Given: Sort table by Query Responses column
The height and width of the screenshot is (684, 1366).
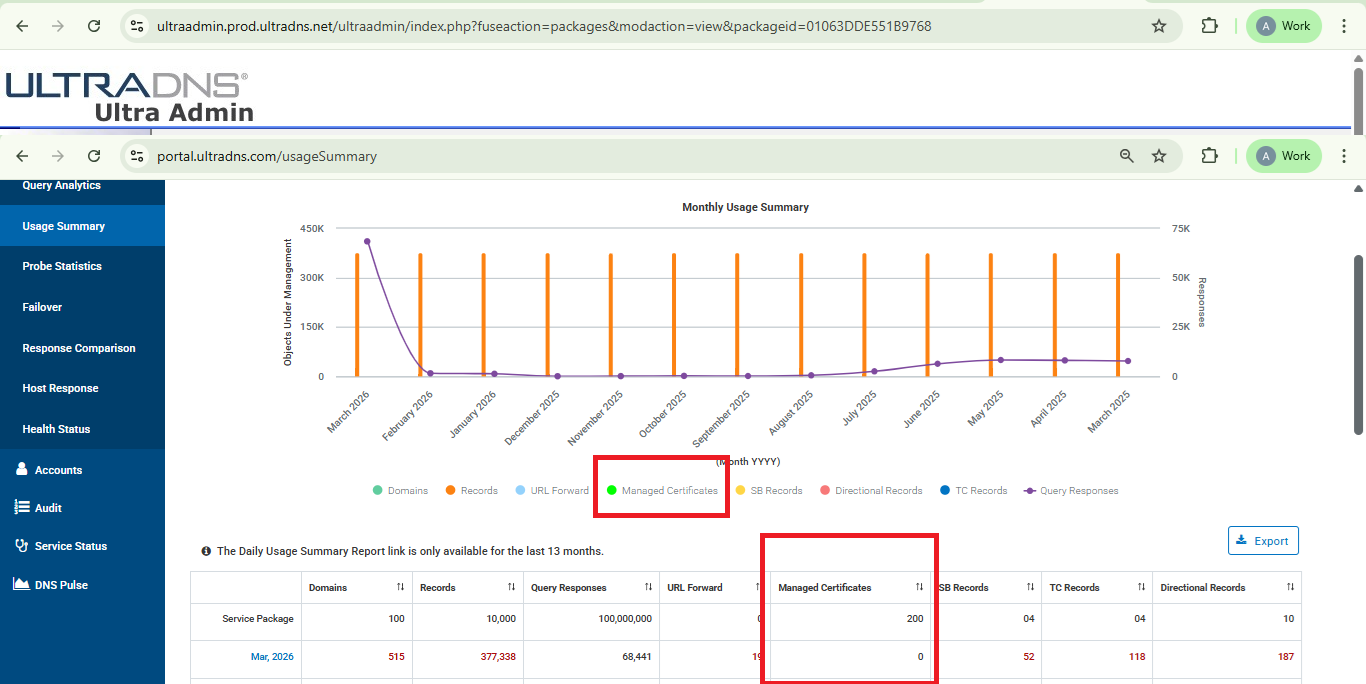Looking at the screenshot, I should 648,587.
